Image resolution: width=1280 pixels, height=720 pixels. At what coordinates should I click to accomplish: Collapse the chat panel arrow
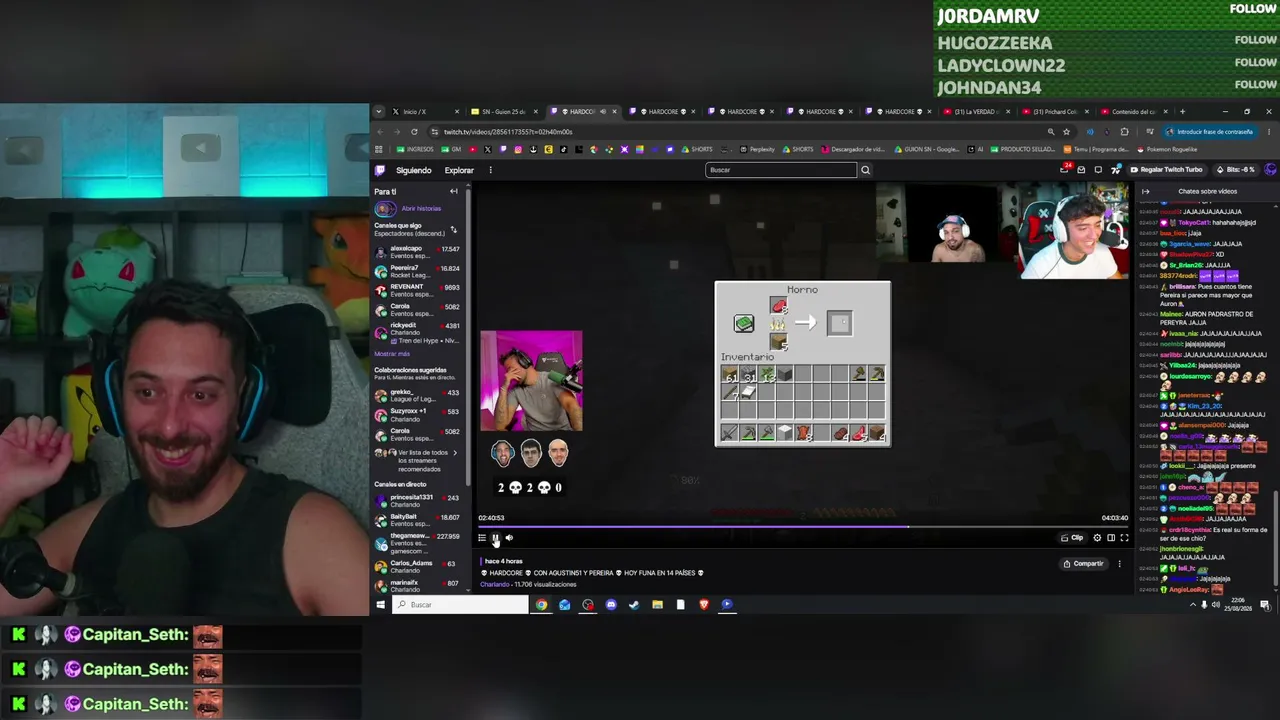pos(1145,191)
